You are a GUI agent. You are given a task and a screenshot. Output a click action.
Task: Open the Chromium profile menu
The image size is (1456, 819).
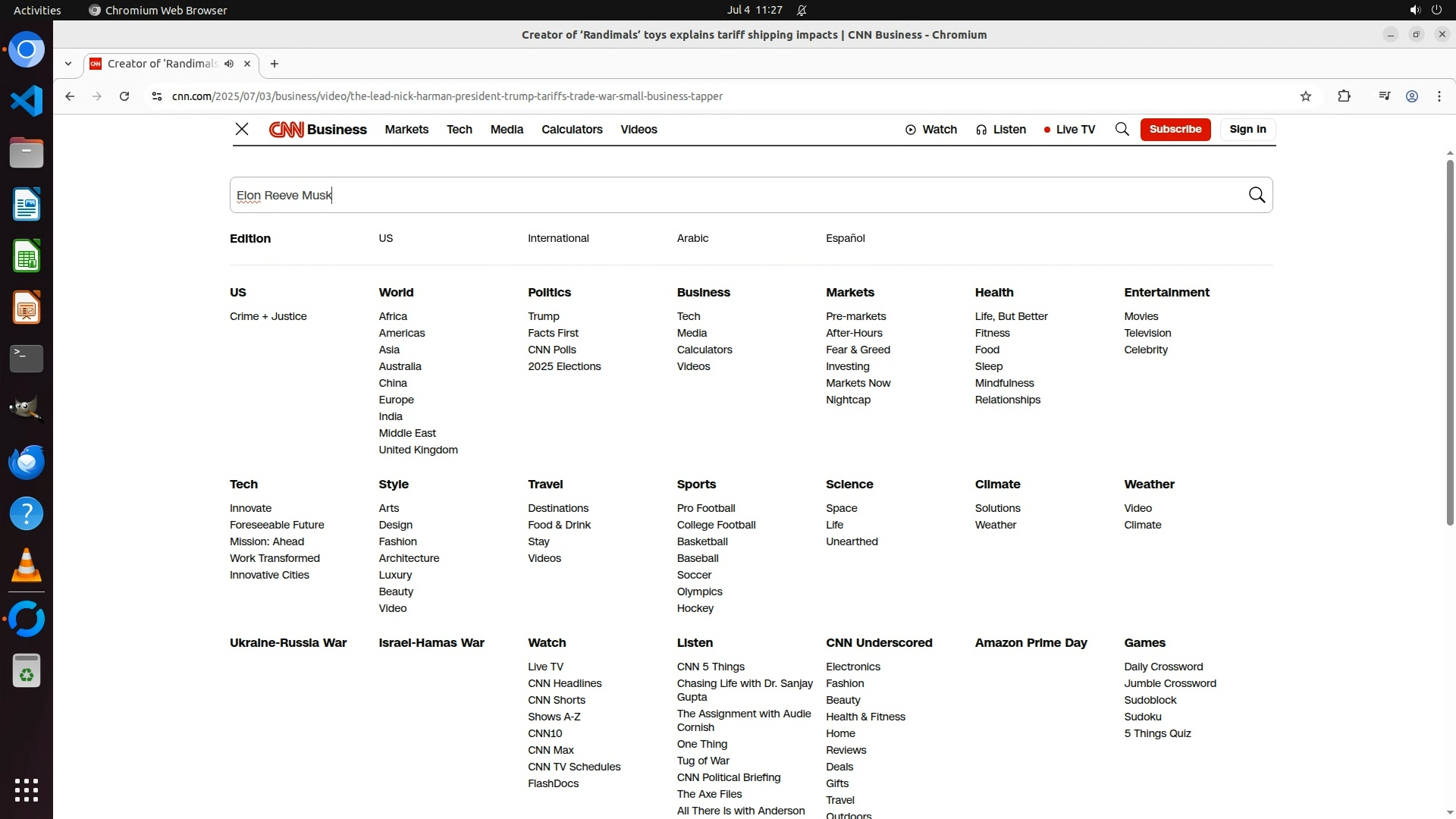(1411, 96)
